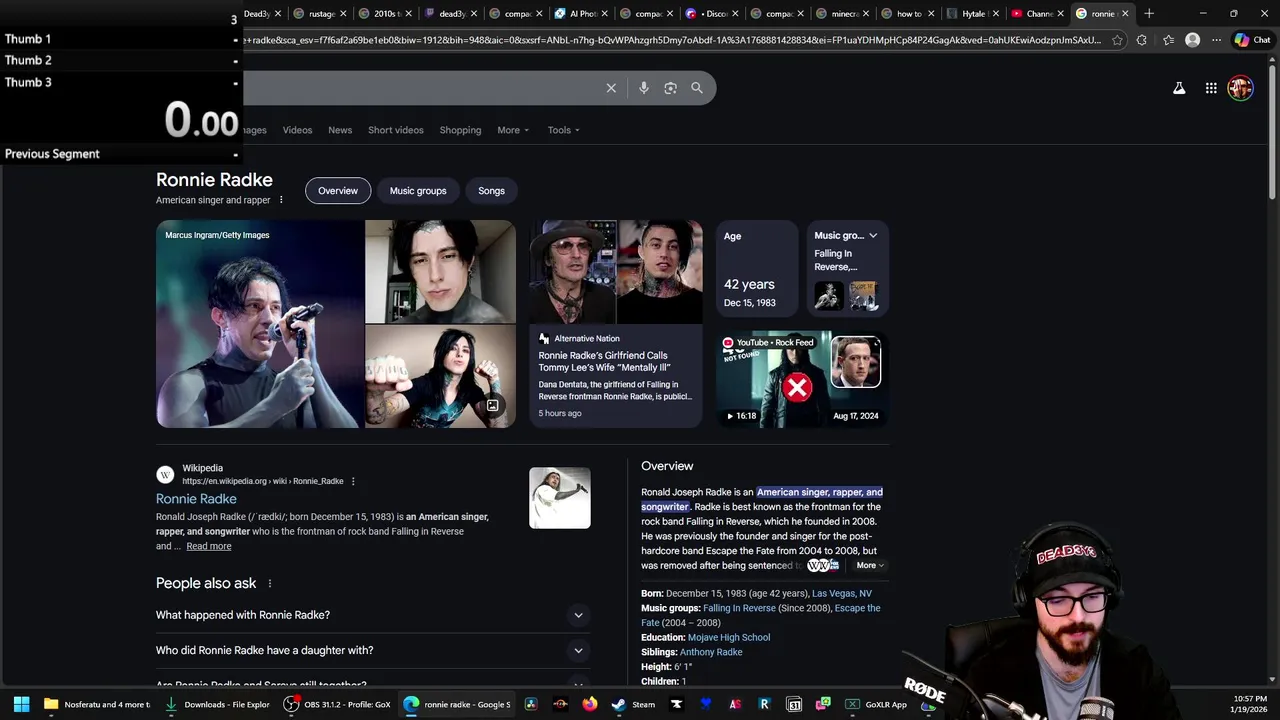
Task: Expand the More search filters dropdown
Action: pyautogui.click(x=513, y=130)
